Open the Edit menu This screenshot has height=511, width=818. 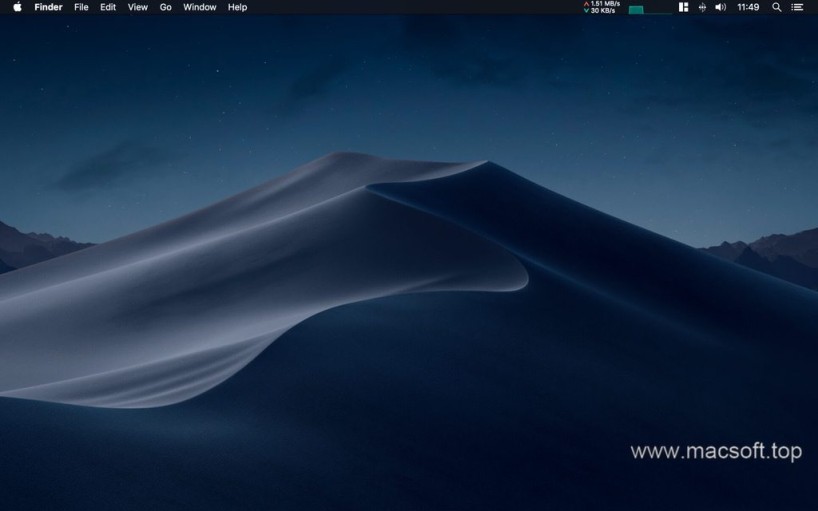(x=108, y=7)
